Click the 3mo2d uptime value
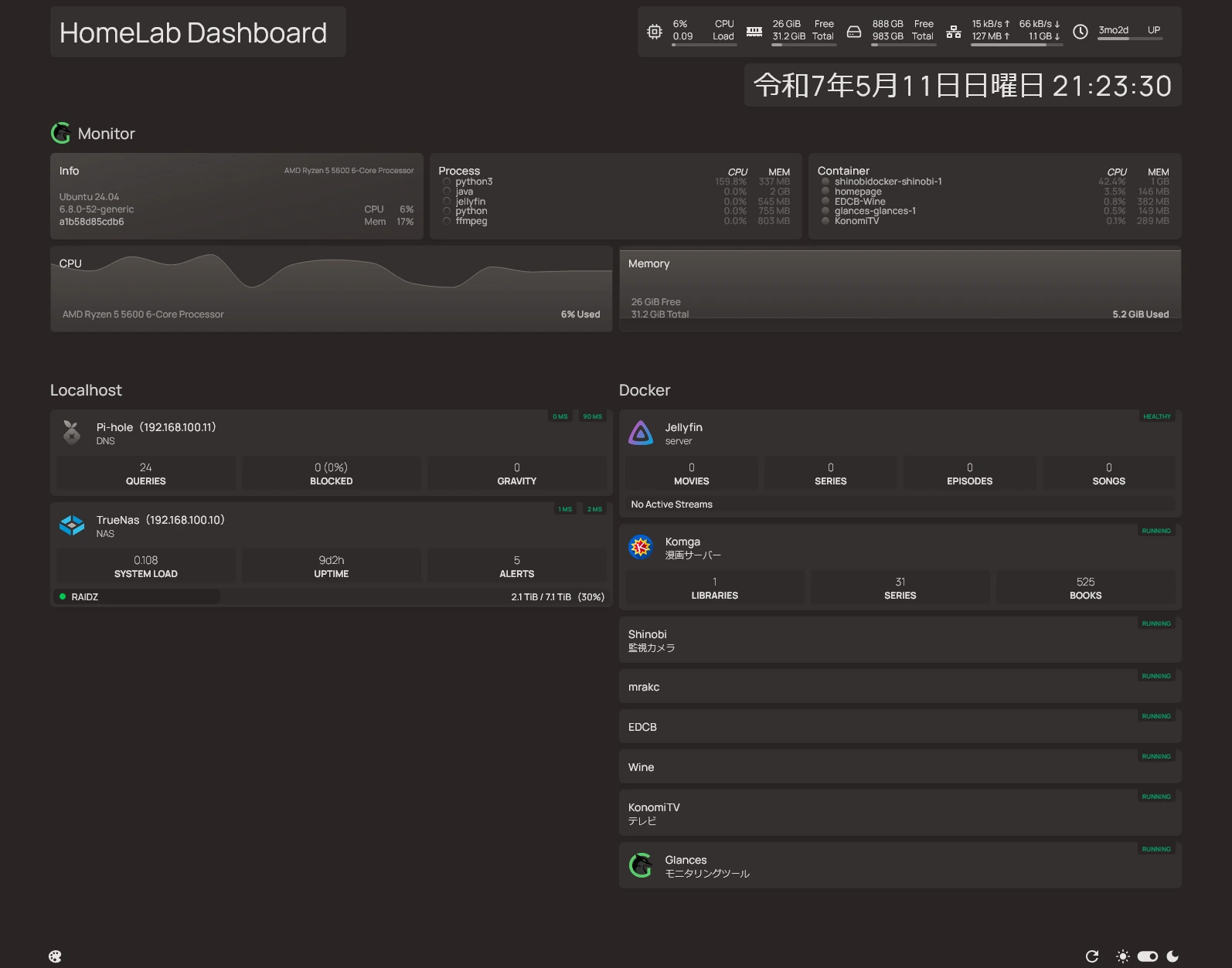The width and height of the screenshot is (1232, 968). click(x=1114, y=30)
